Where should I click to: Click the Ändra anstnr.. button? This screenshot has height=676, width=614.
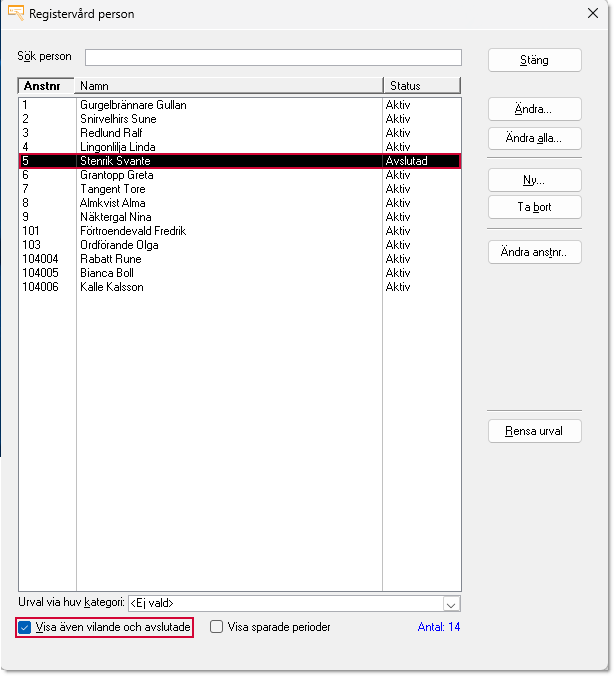pyautogui.click(x=534, y=252)
